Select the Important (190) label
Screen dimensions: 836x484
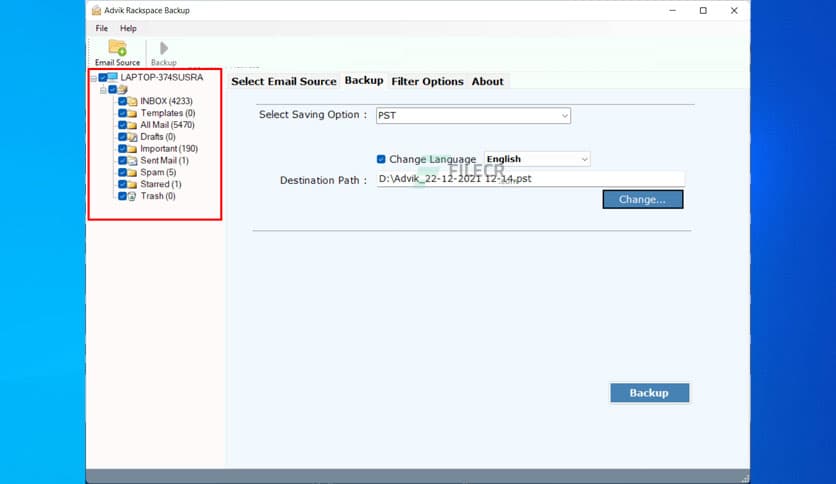pos(169,149)
